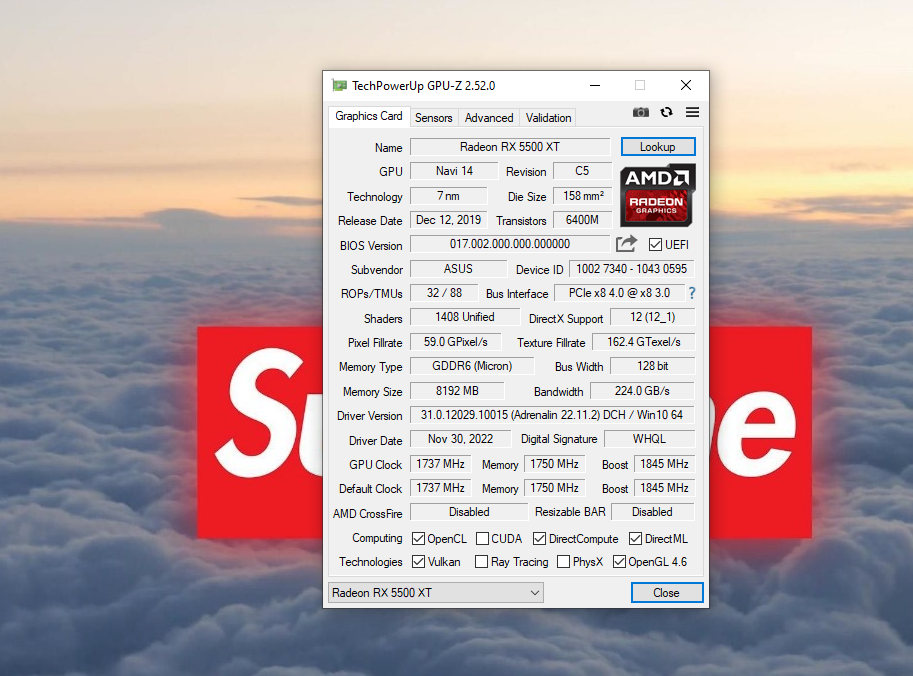
Task: Click the AMD CrossFire field showing Disabled
Action: pyautogui.click(x=469, y=512)
